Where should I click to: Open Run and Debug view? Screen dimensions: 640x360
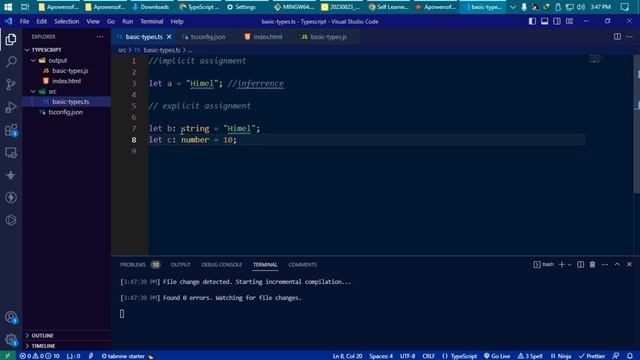(x=11, y=107)
